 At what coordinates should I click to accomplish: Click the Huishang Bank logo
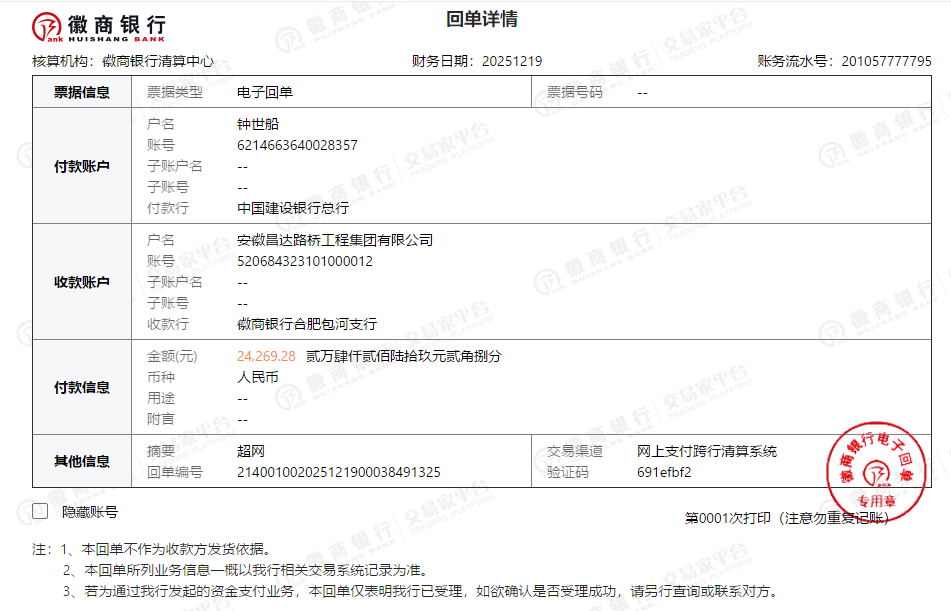tap(99, 25)
